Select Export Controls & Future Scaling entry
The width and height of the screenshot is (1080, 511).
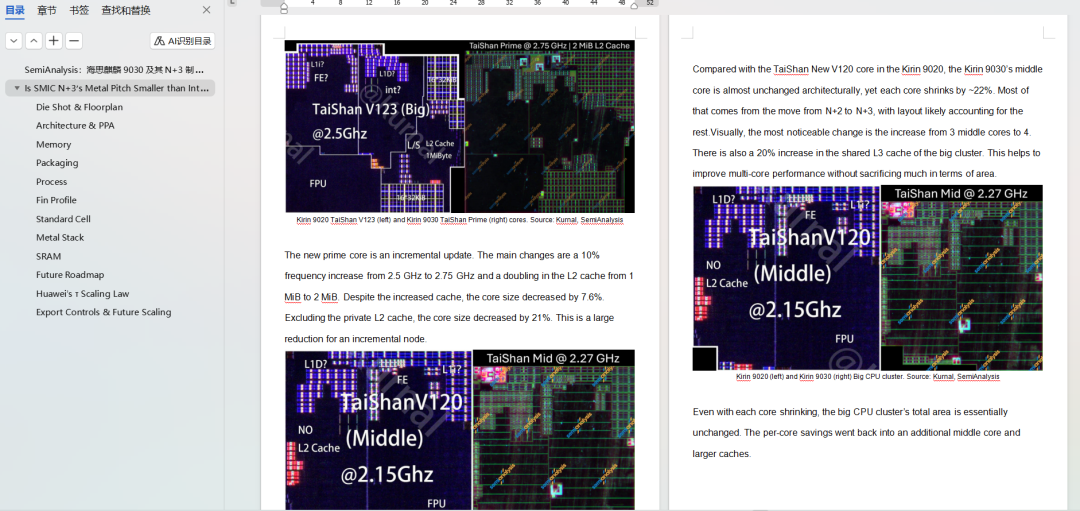coord(103,312)
